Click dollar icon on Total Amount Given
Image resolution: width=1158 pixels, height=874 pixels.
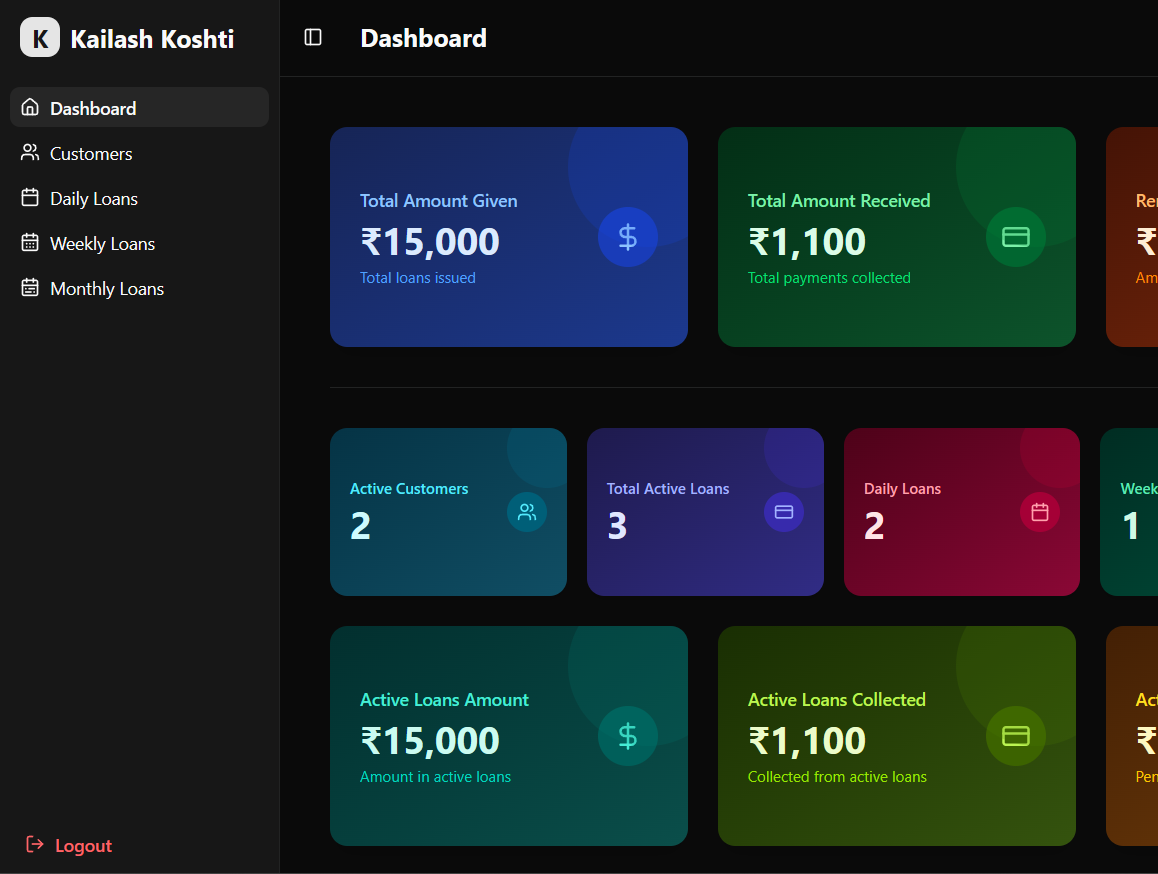coord(628,237)
